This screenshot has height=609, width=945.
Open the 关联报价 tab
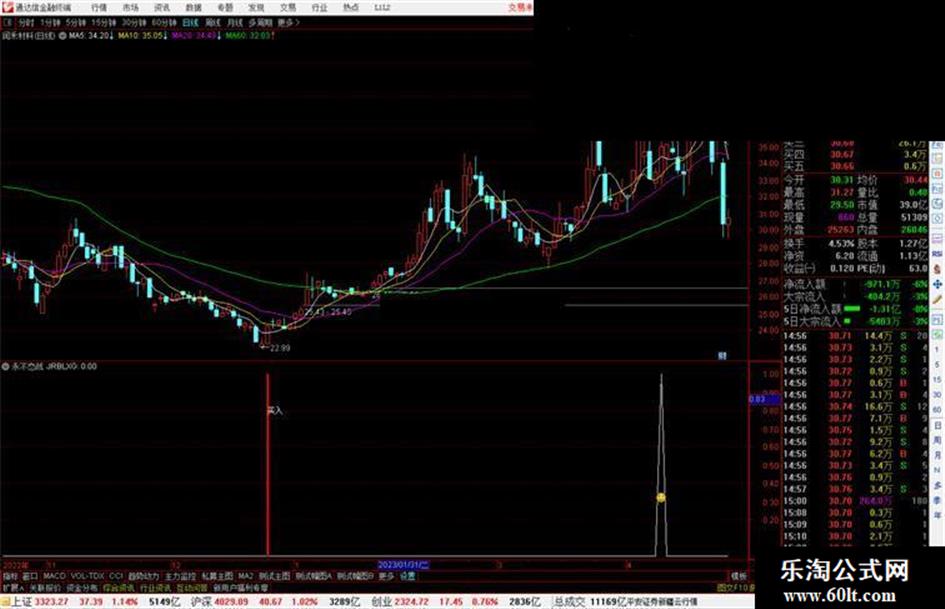[x=45, y=587]
